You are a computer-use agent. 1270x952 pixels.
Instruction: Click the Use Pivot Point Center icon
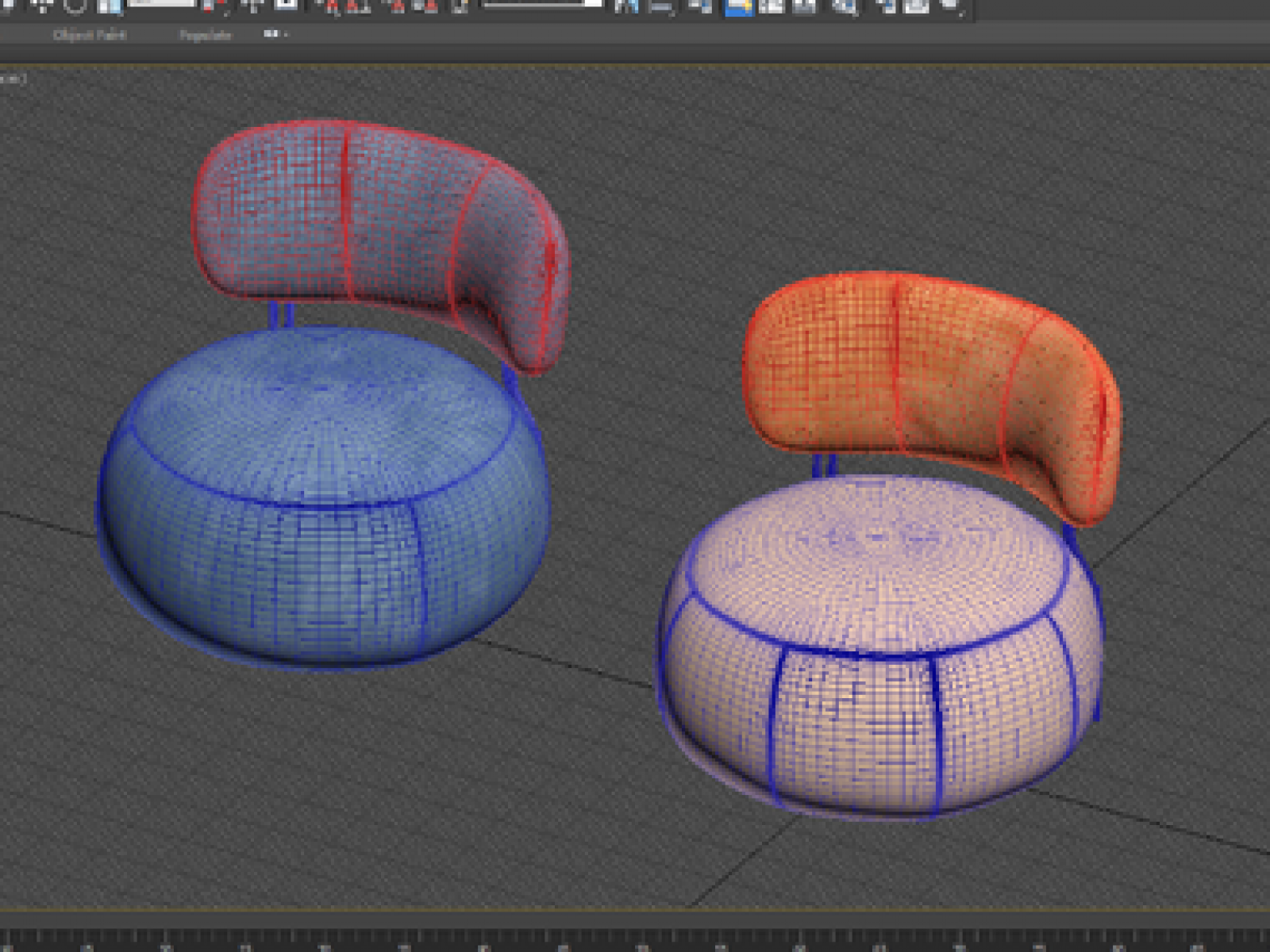[x=214, y=6]
